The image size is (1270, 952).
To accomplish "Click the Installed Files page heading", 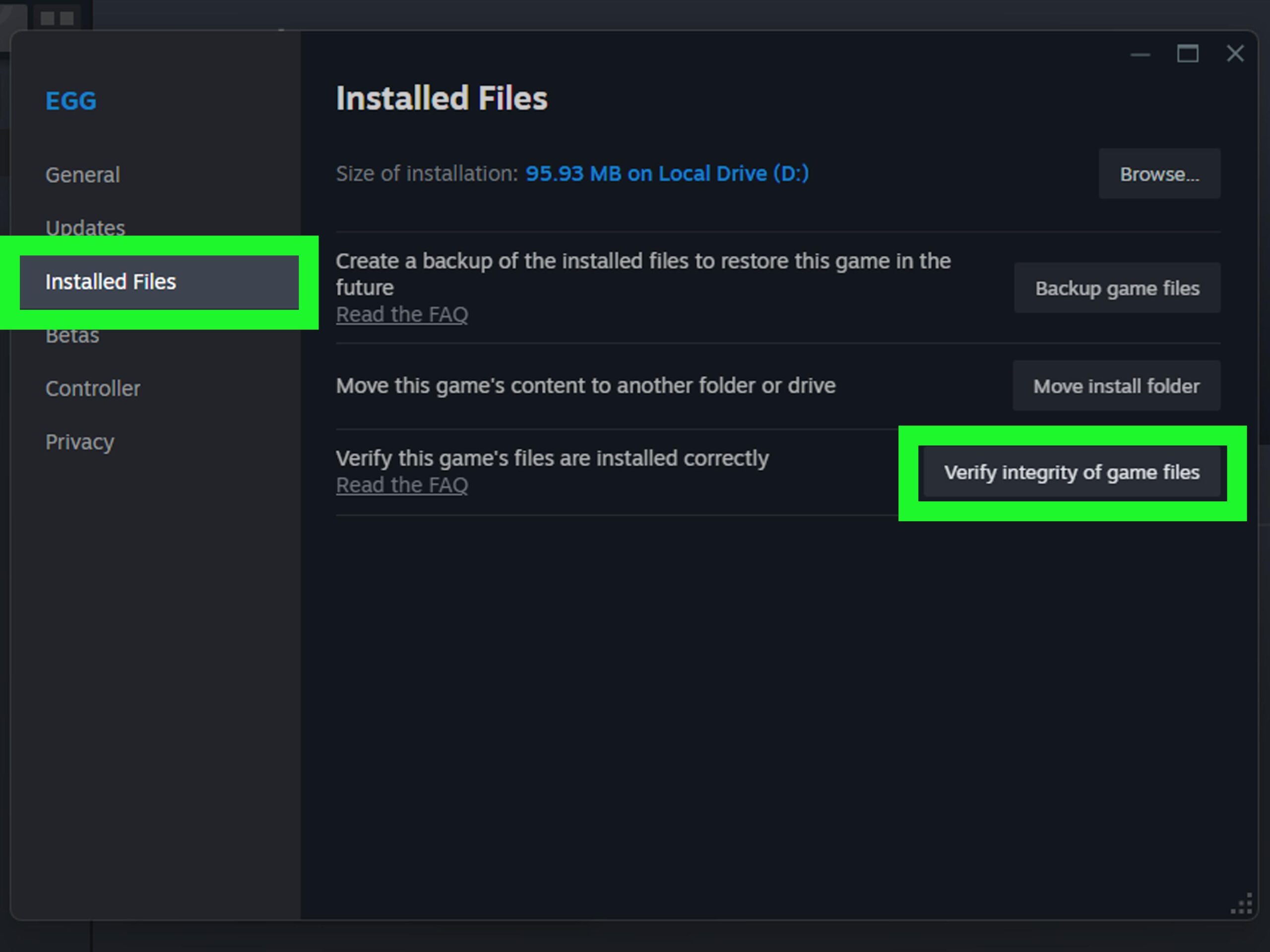I will (442, 98).
